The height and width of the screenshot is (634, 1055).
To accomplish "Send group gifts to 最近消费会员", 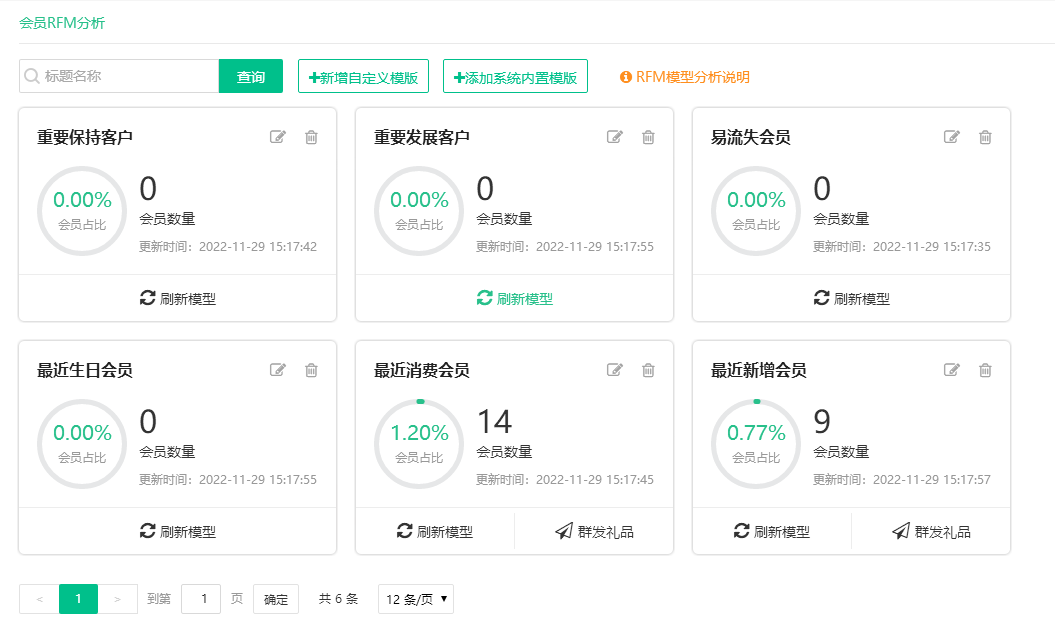I will [594, 531].
